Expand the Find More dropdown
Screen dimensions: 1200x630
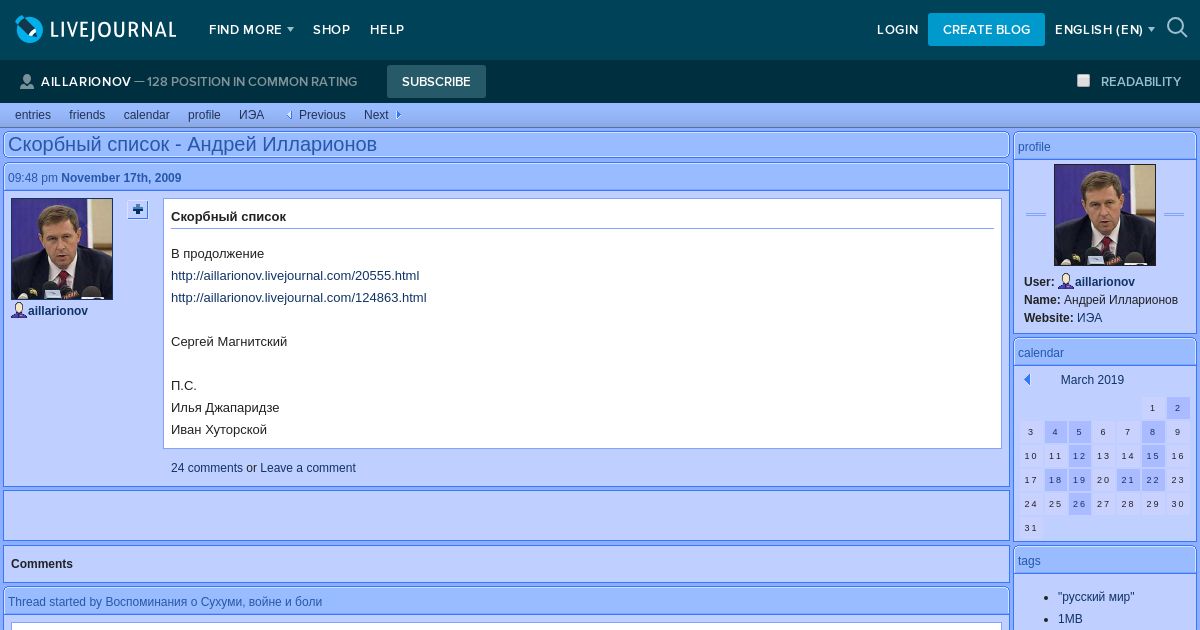pyautogui.click(x=251, y=30)
